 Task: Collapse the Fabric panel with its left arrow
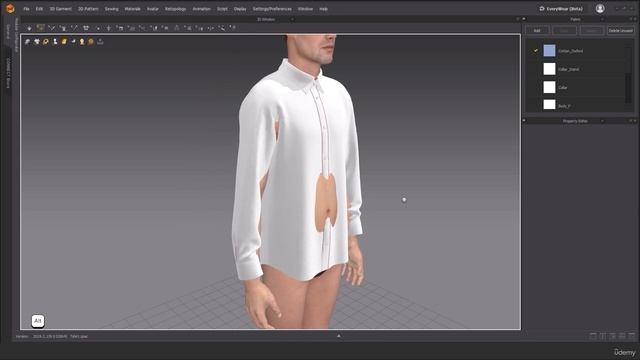click(524, 19)
